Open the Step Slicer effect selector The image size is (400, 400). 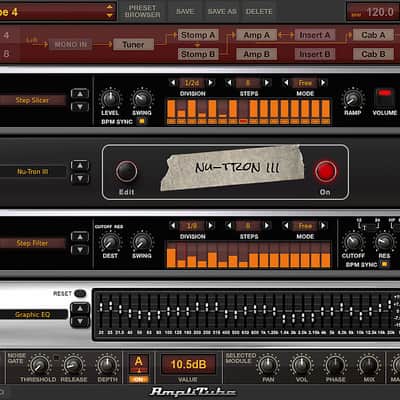pyautogui.click(x=32, y=100)
